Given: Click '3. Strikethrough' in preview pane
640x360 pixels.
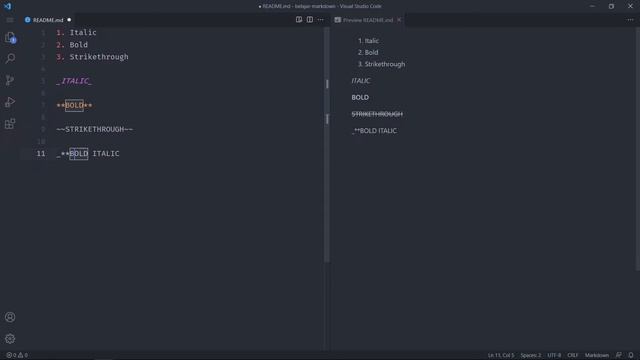Looking at the screenshot, I should click(382, 64).
